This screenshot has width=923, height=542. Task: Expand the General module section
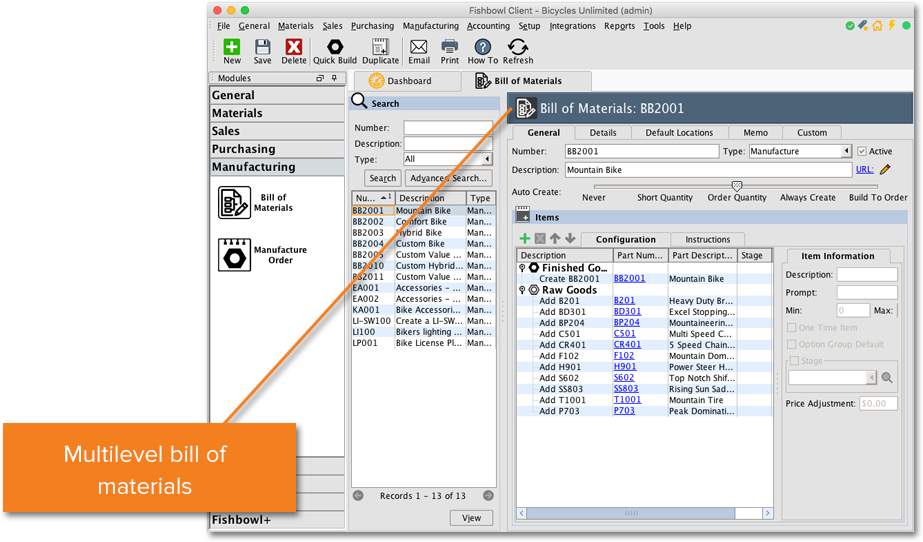point(277,95)
